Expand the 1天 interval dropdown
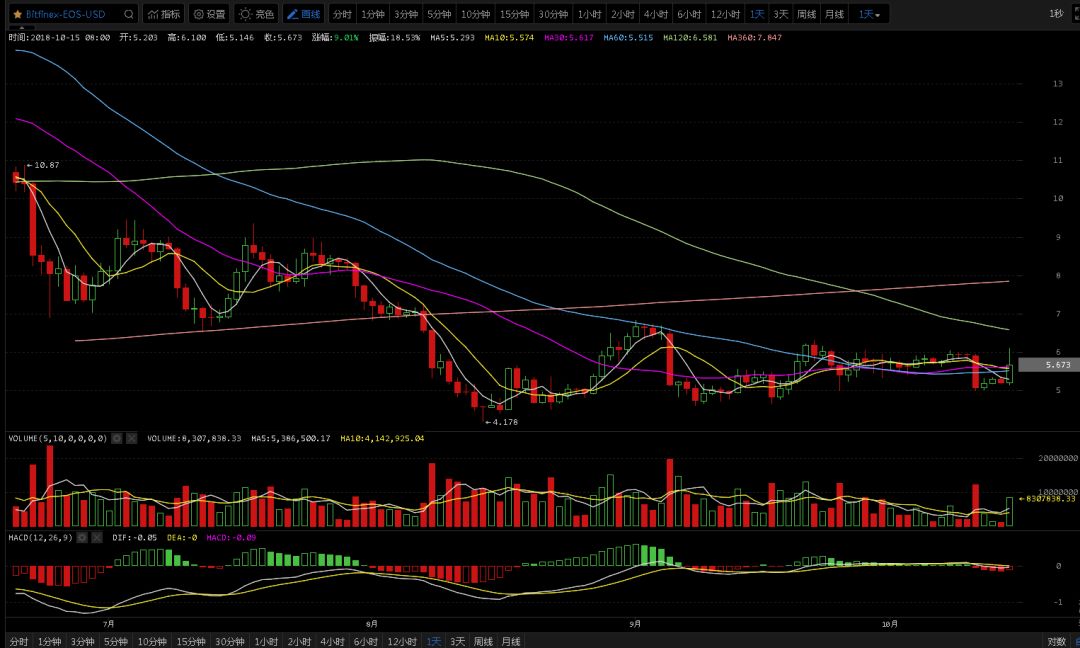 (869, 14)
